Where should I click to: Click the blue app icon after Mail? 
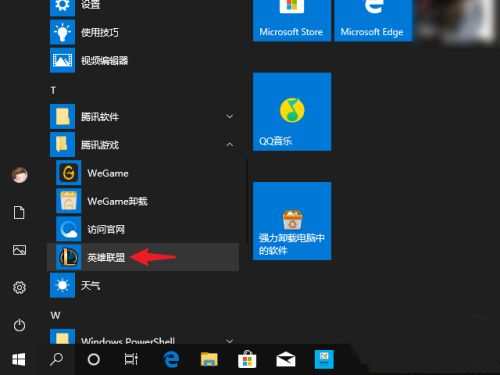click(x=324, y=359)
